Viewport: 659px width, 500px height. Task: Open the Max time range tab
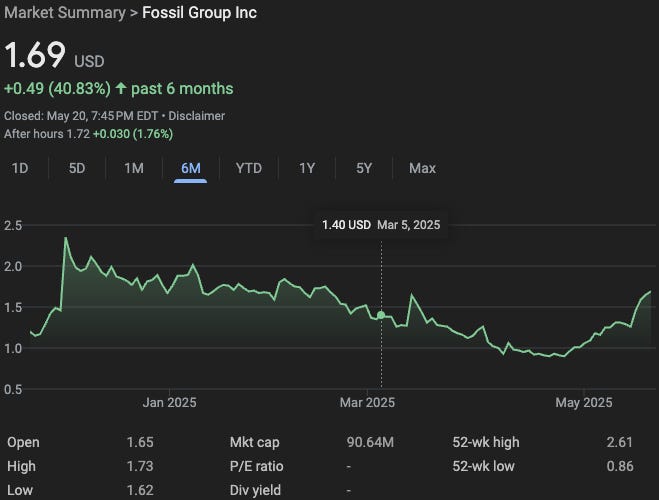point(422,168)
